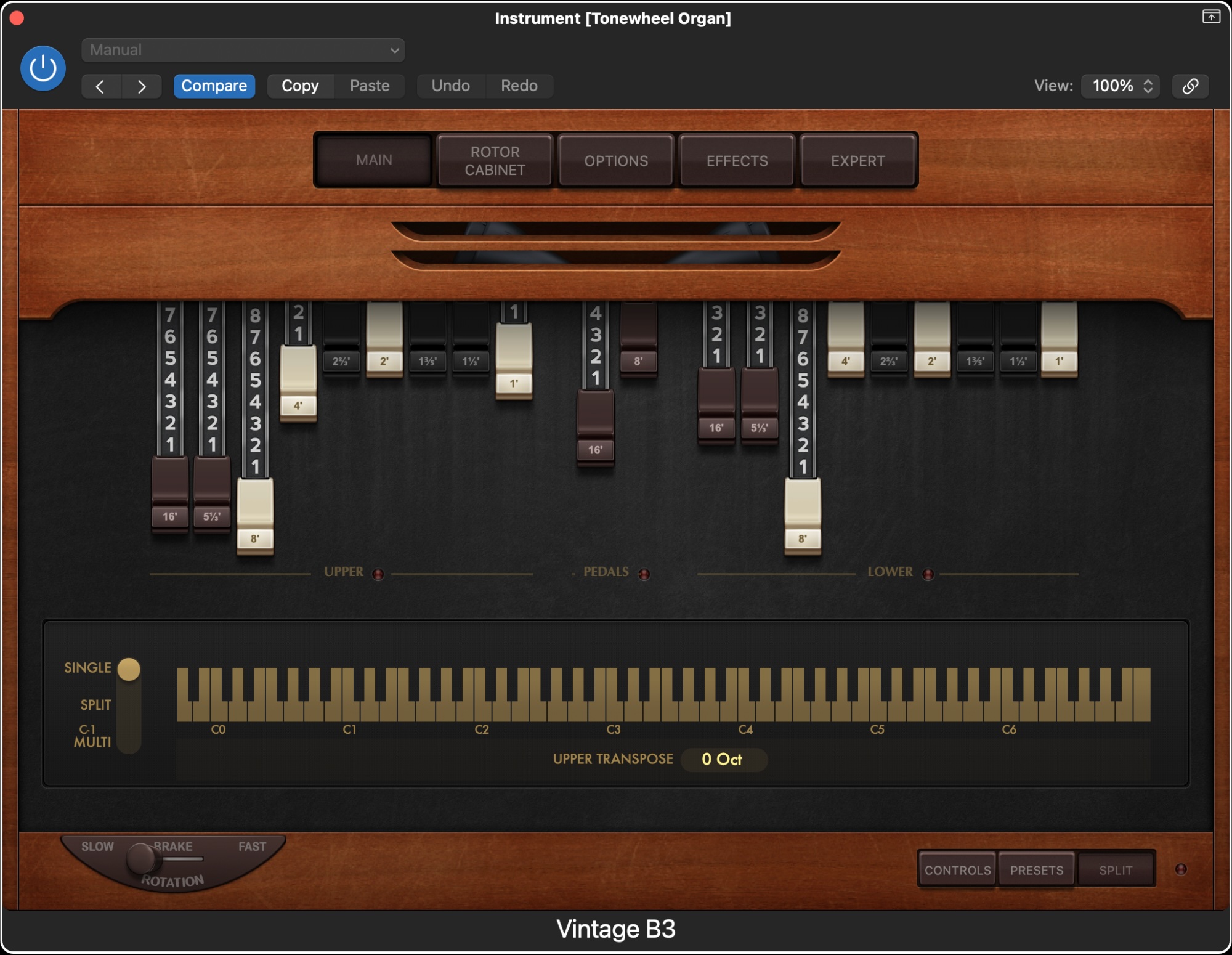Click the upper 1' drawbar handle
1232x955 pixels.
(514, 361)
